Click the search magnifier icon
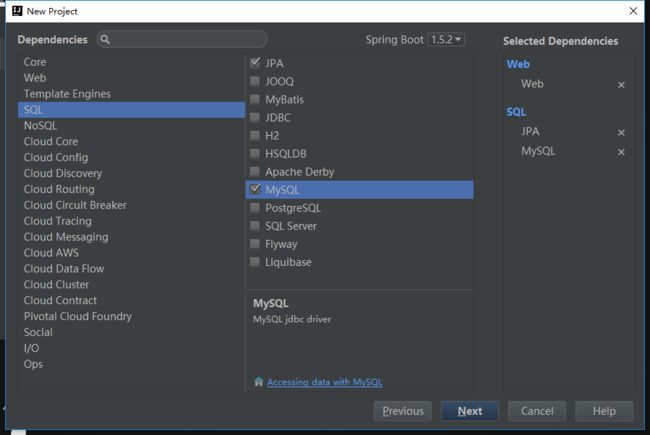This screenshot has width=650, height=435. click(105, 39)
